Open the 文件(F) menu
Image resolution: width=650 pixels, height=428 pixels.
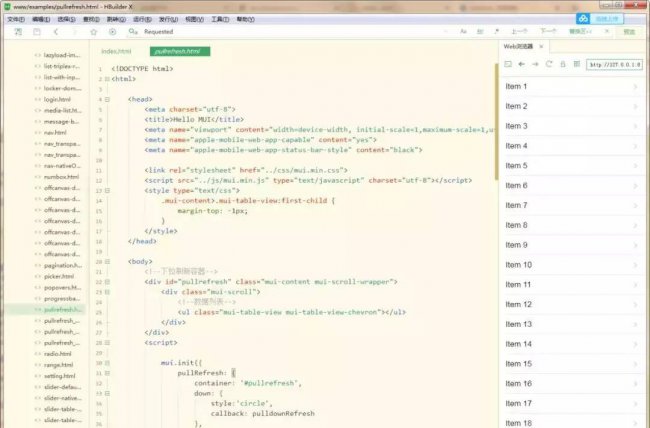pyautogui.click(x=16, y=19)
